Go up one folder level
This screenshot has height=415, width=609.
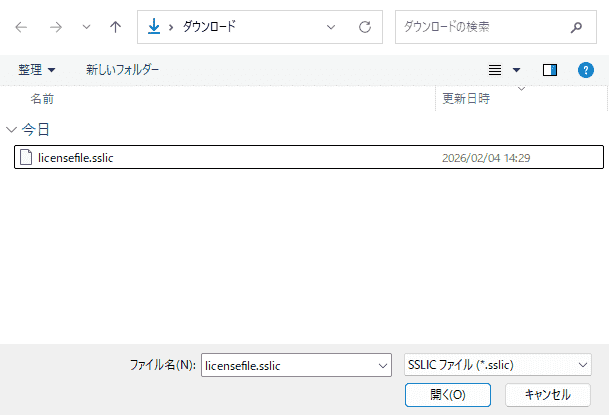(x=115, y=27)
